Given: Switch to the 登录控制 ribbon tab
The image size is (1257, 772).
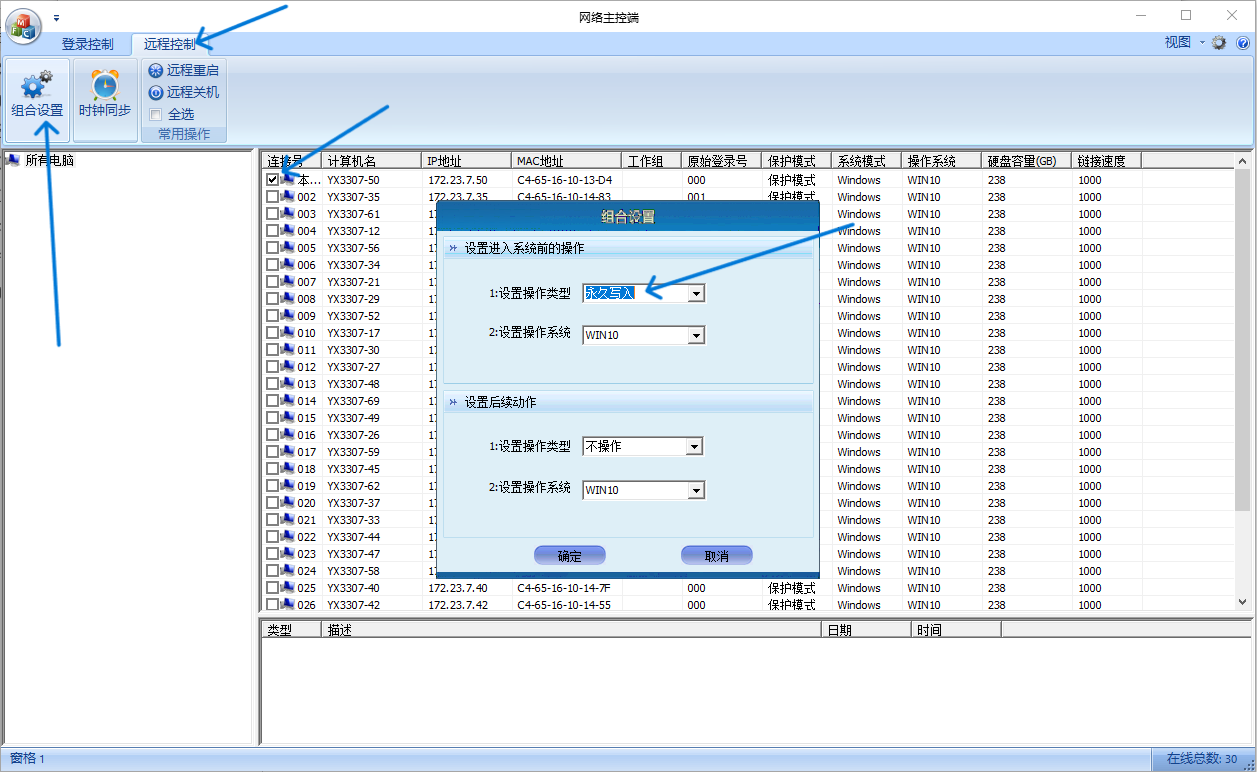Looking at the screenshot, I should pyautogui.click(x=88, y=44).
